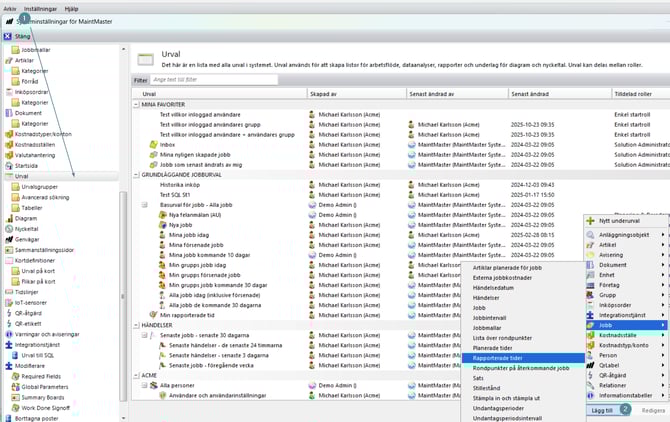This screenshot has height=422, width=670.
Task: Click the Inbox selection icon in list
Action: (152, 144)
